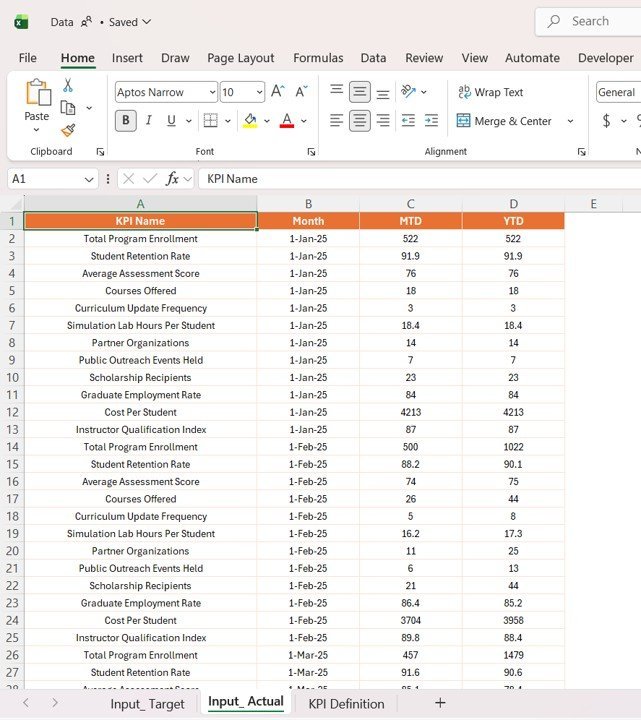Apply the Borders tool
Image resolution: width=641 pixels, height=720 pixels.
(x=210, y=121)
